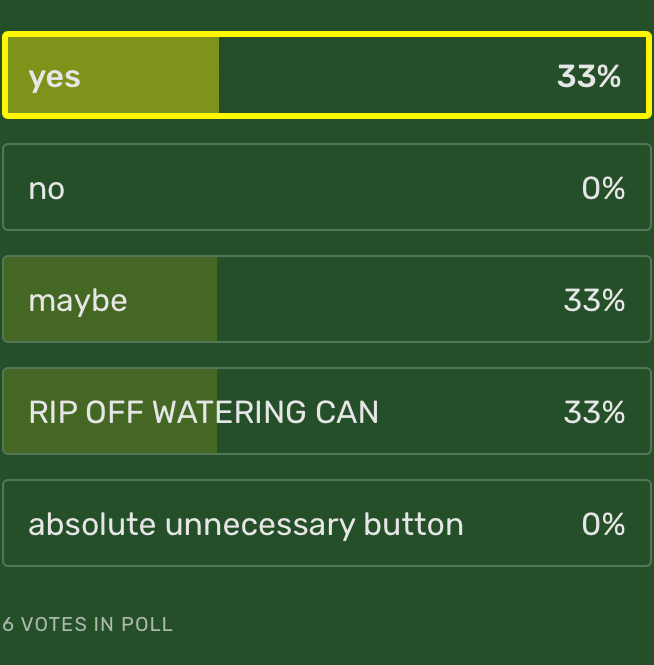Screen dimensions: 654x665
Task: Click the 33% label on yes row
Action: point(589,76)
